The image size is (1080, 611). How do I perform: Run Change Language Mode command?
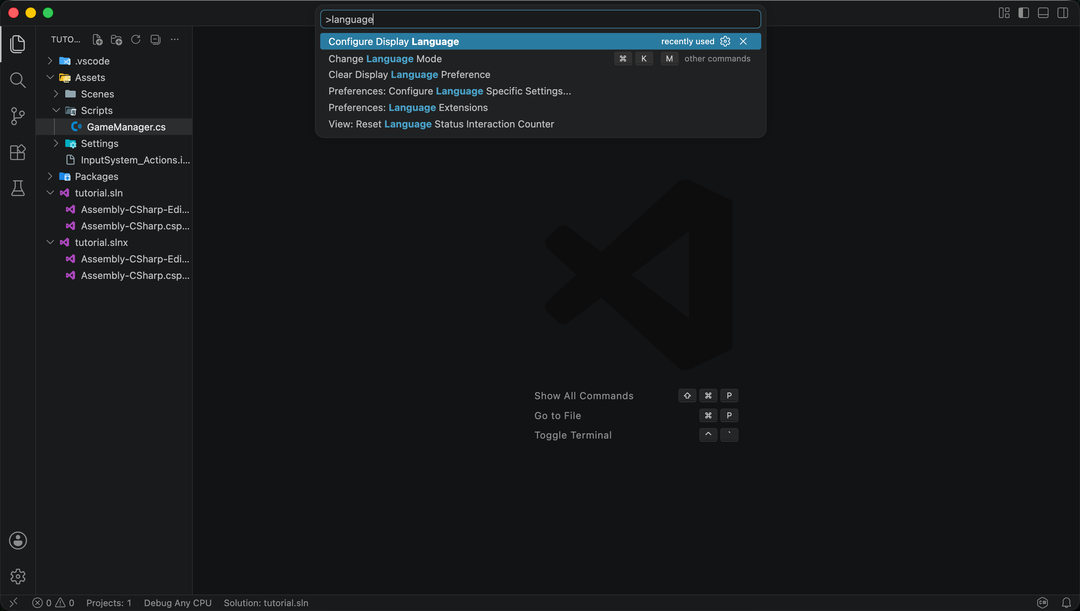click(541, 59)
